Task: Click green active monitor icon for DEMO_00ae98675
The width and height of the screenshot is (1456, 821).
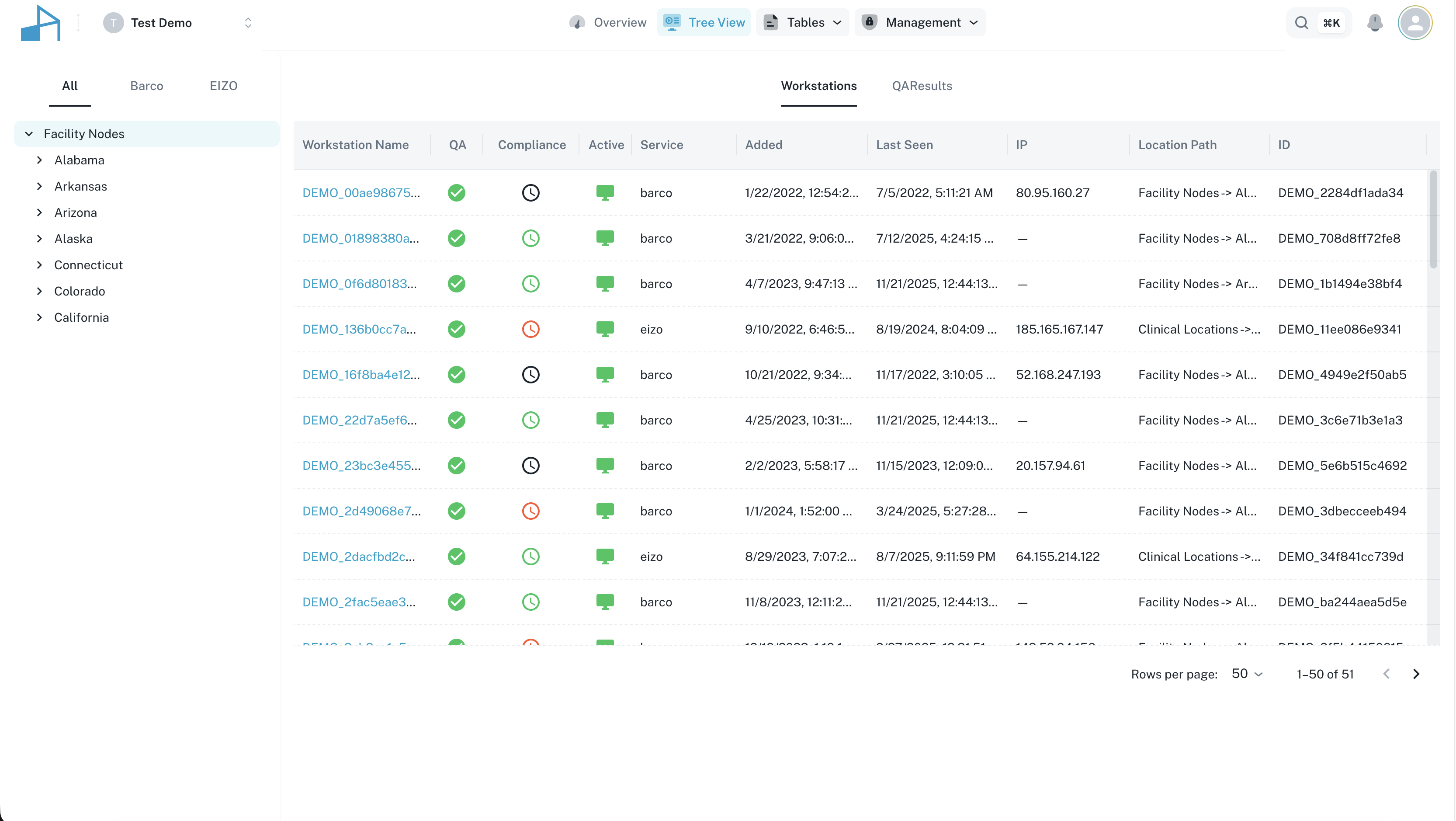Action: click(x=605, y=193)
